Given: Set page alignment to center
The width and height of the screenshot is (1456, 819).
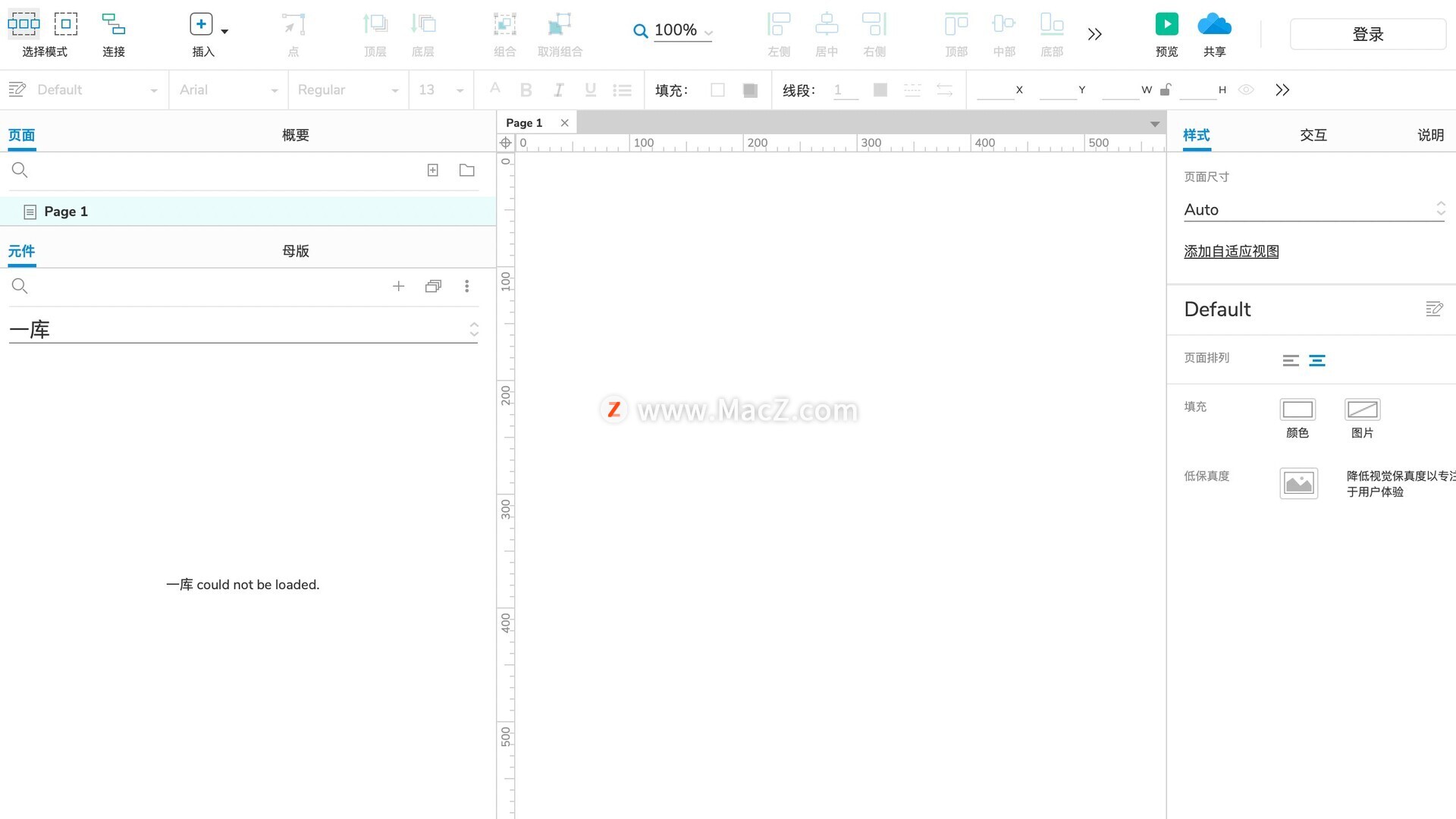Looking at the screenshot, I should [x=1317, y=360].
